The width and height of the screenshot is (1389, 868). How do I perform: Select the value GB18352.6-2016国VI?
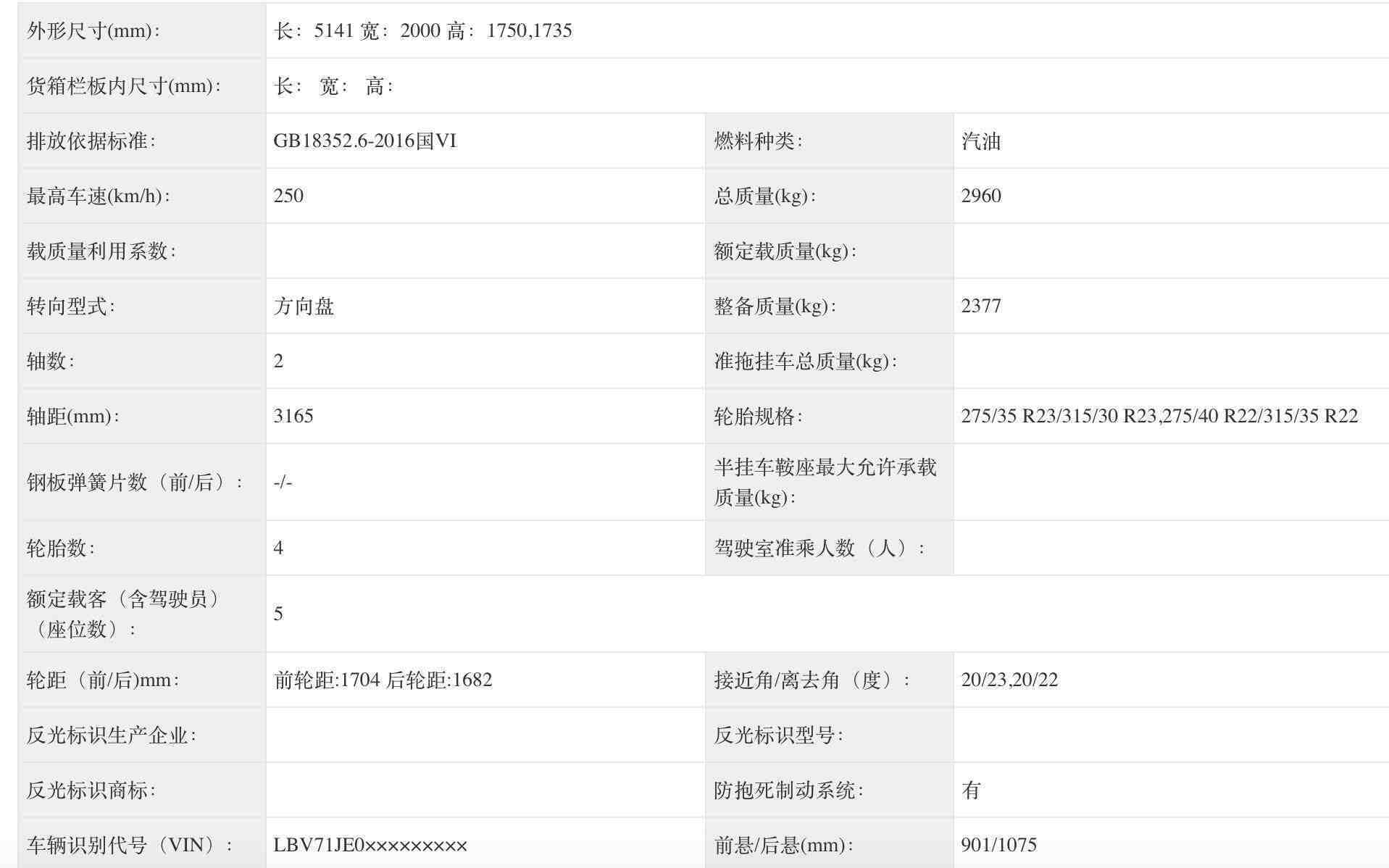(365, 141)
